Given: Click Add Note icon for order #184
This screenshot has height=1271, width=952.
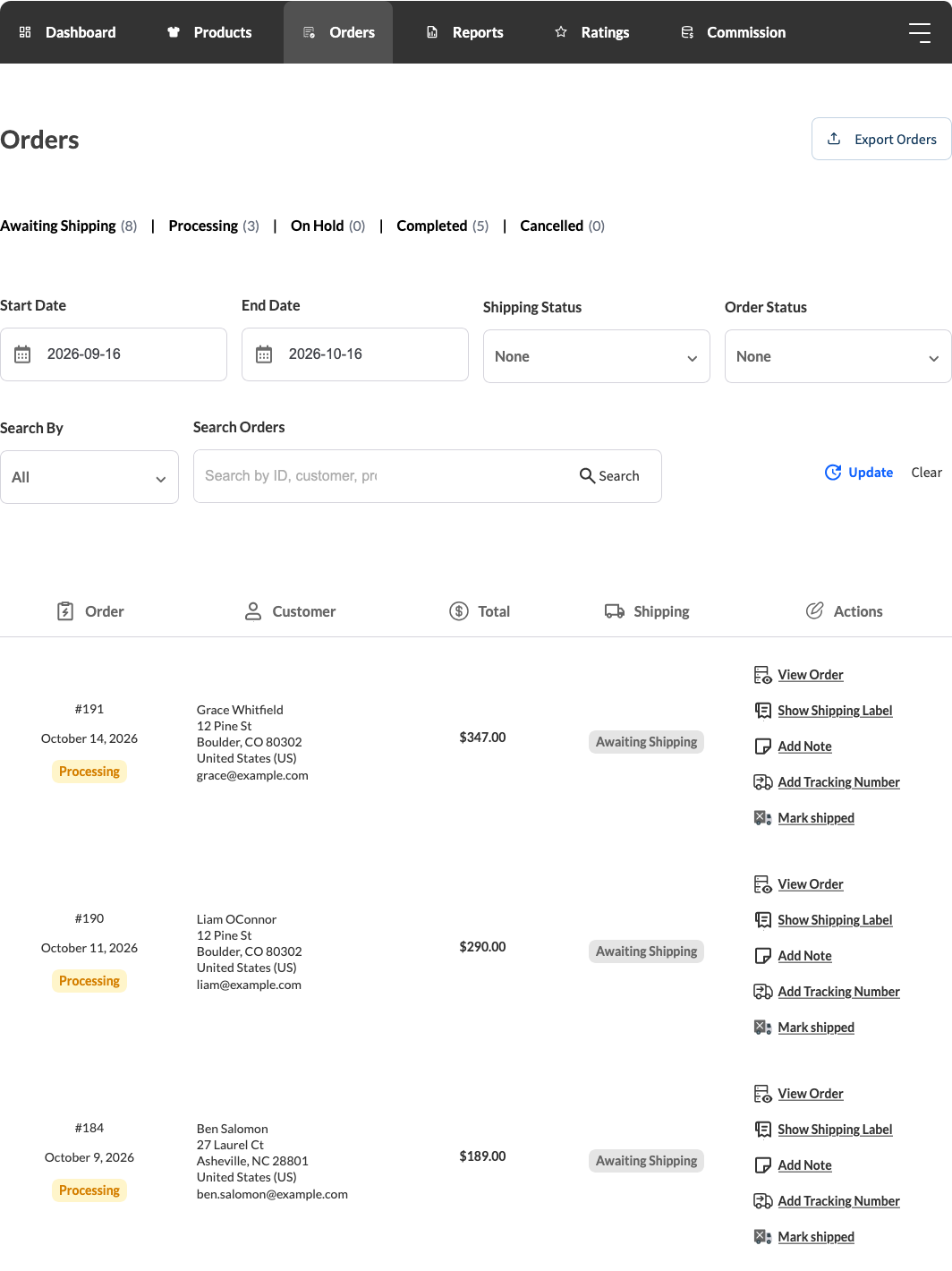Looking at the screenshot, I should tap(763, 1165).
